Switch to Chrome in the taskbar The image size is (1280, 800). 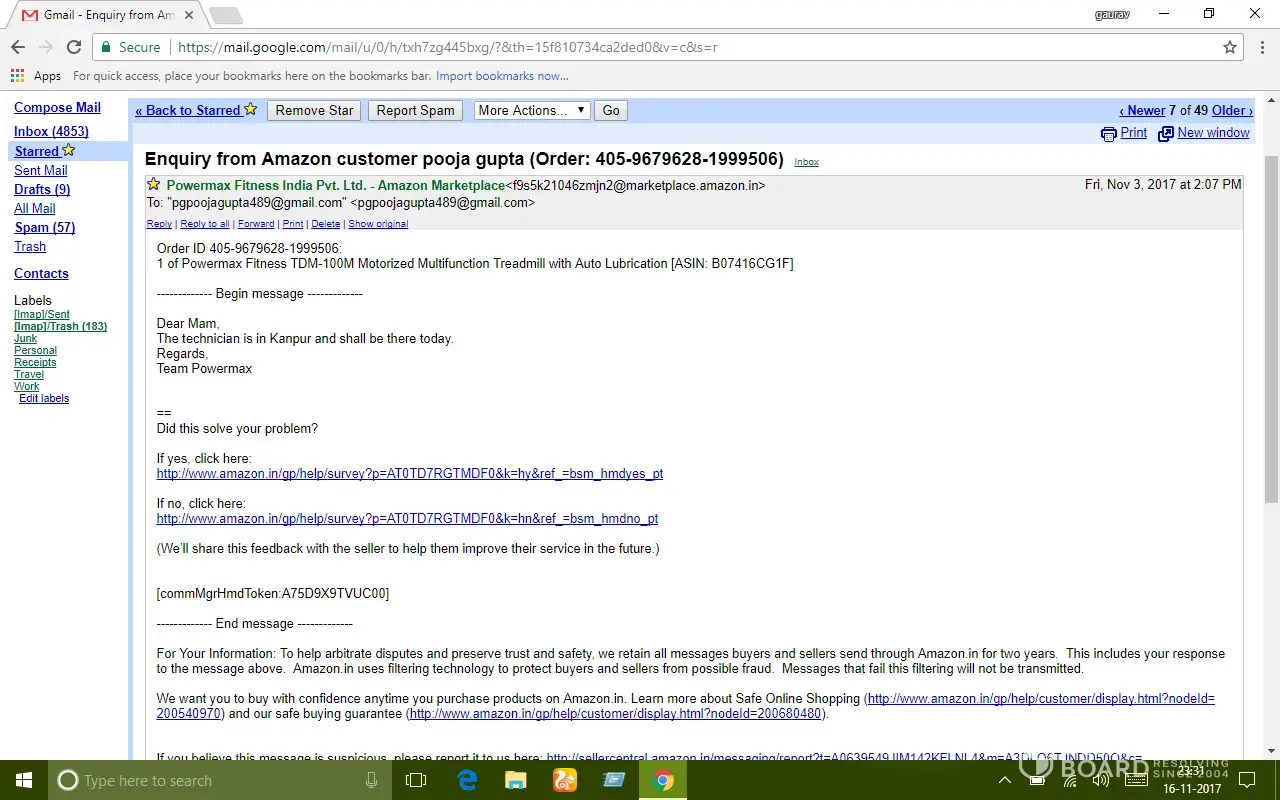click(x=663, y=780)
